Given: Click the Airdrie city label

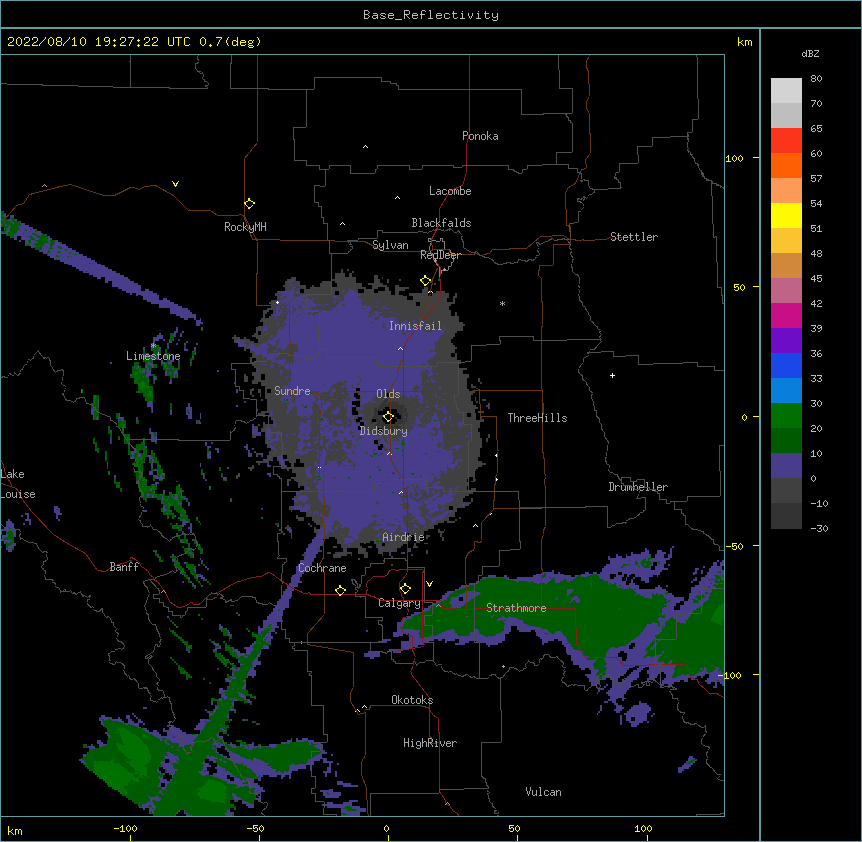Looking at the screenshot, I should point(403,537).
